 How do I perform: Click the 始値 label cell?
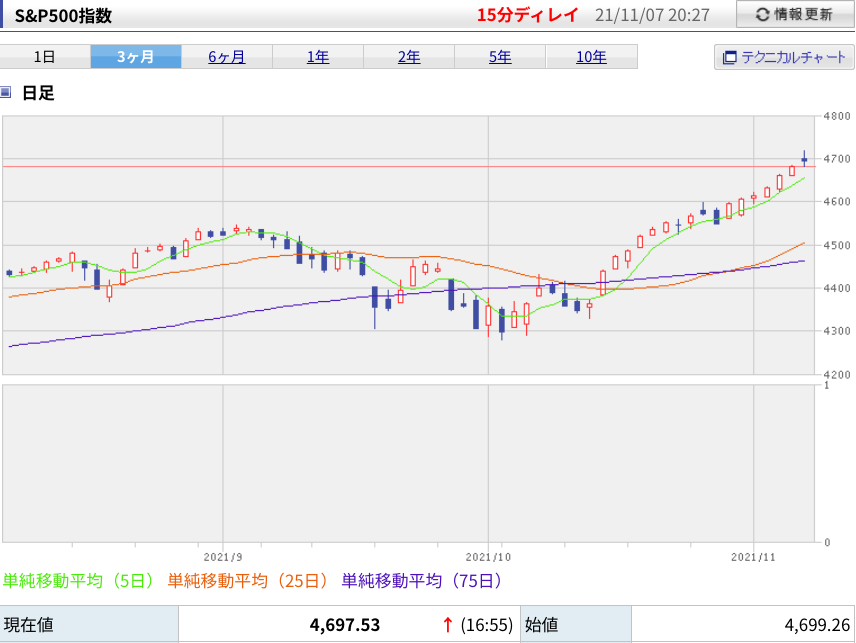point(576,624)
